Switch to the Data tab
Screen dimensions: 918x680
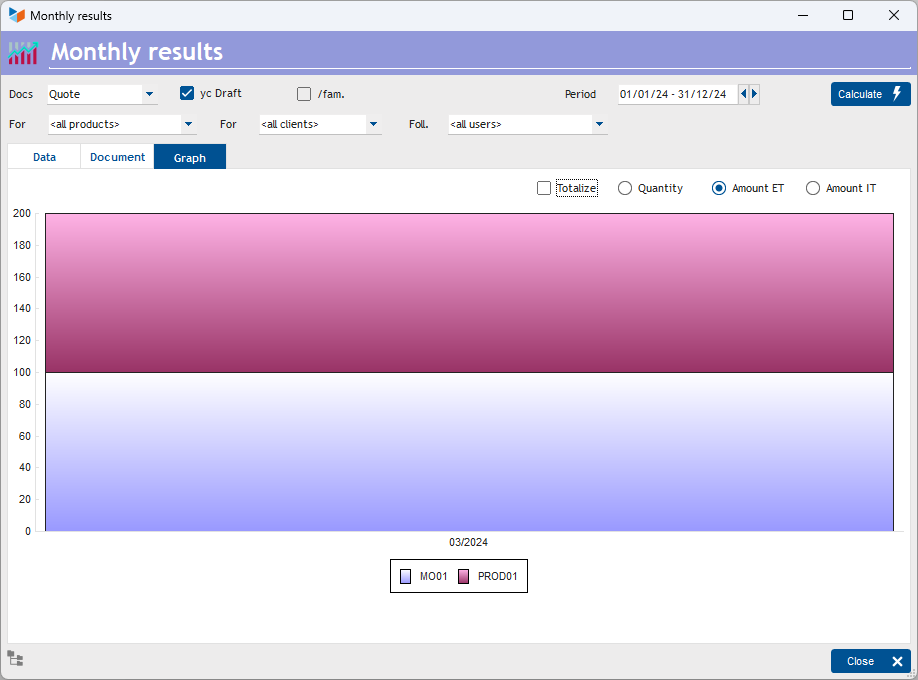44,157
